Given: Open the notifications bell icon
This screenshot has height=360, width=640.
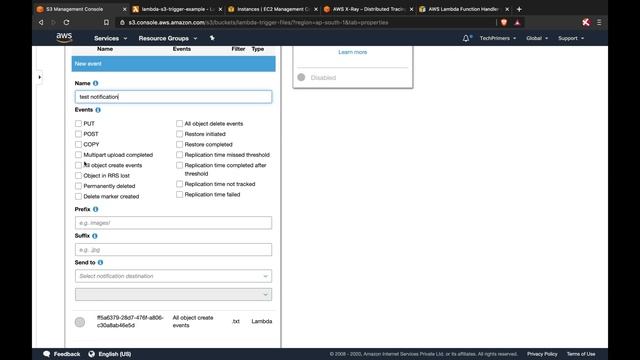Looking at the screenshot, I should pyautogui.click(x=466, y=38).
